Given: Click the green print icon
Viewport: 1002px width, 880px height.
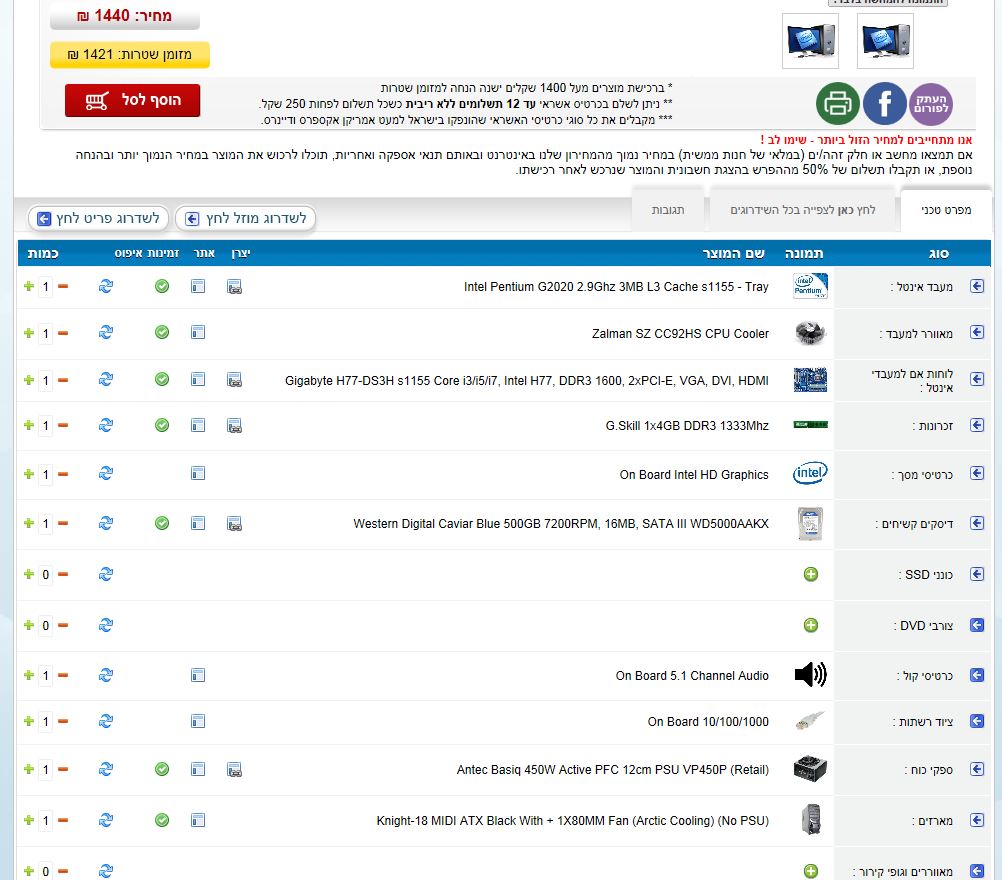Looking at the screenshot, I should coord(838,103).
